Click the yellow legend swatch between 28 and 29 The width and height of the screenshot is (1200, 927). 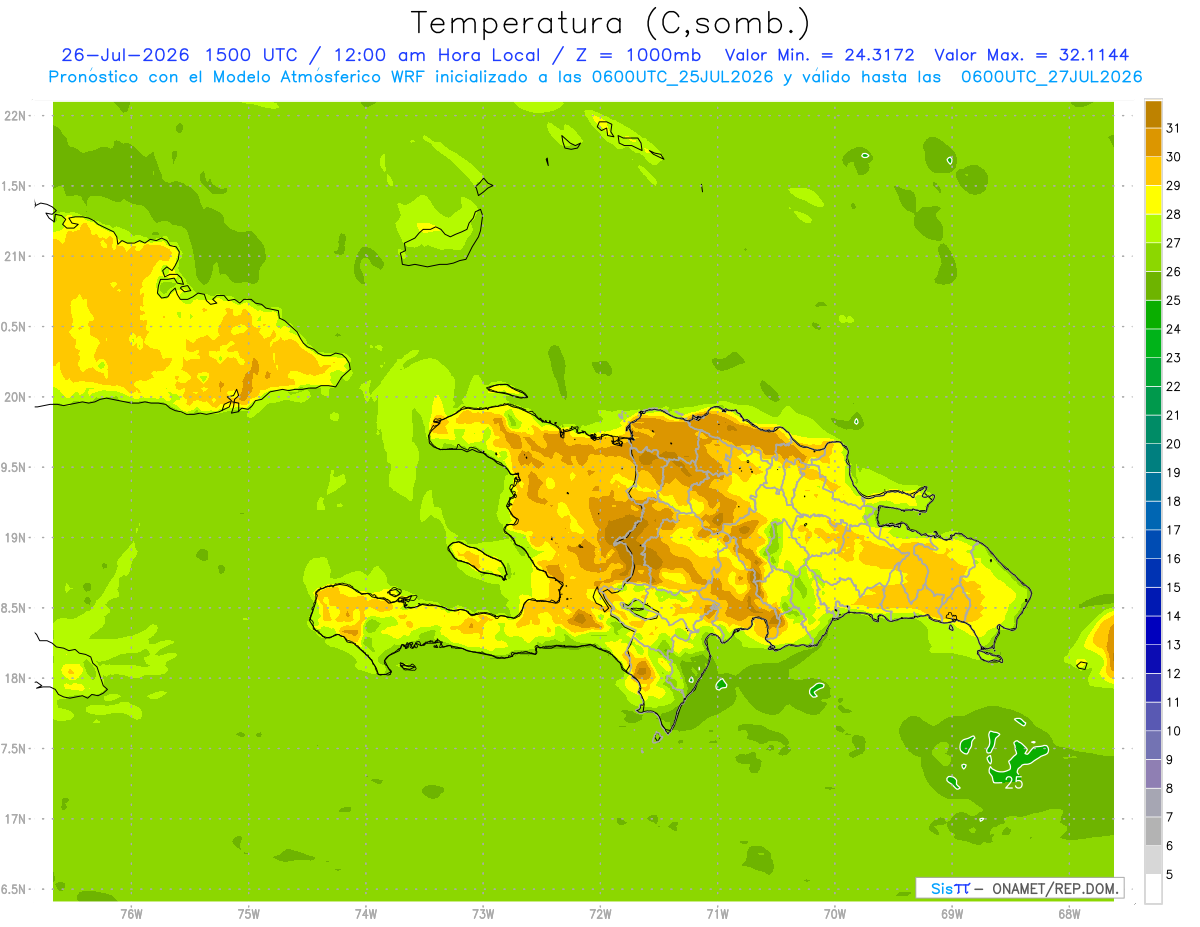tap(1153, 199)
